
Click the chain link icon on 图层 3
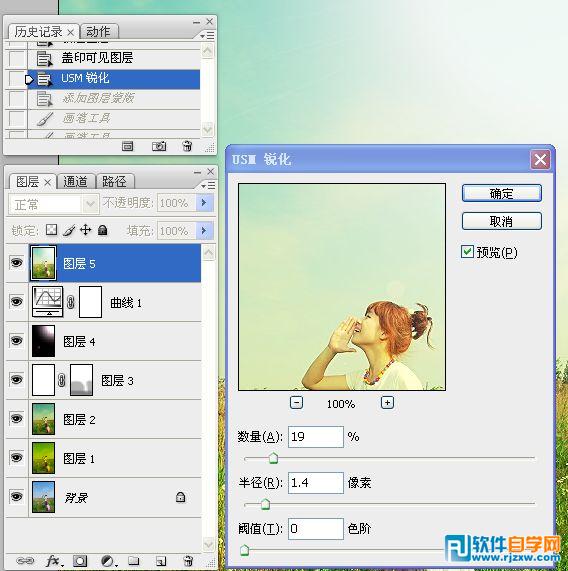(x=62, y=380)
